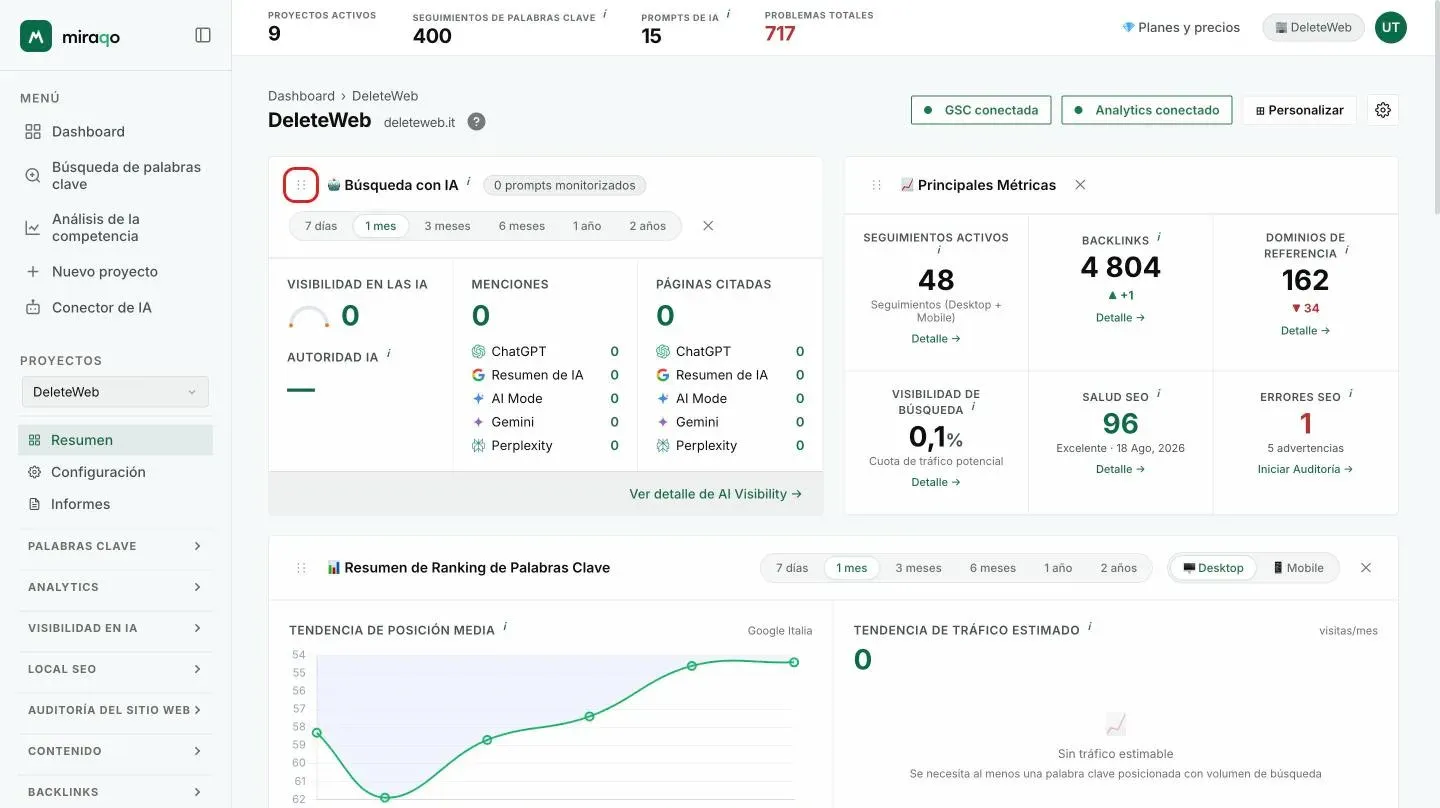Open the Configuración project item
Image resolution: width=1440 pixels, height=808 pixels.
[x=115, y=472]
